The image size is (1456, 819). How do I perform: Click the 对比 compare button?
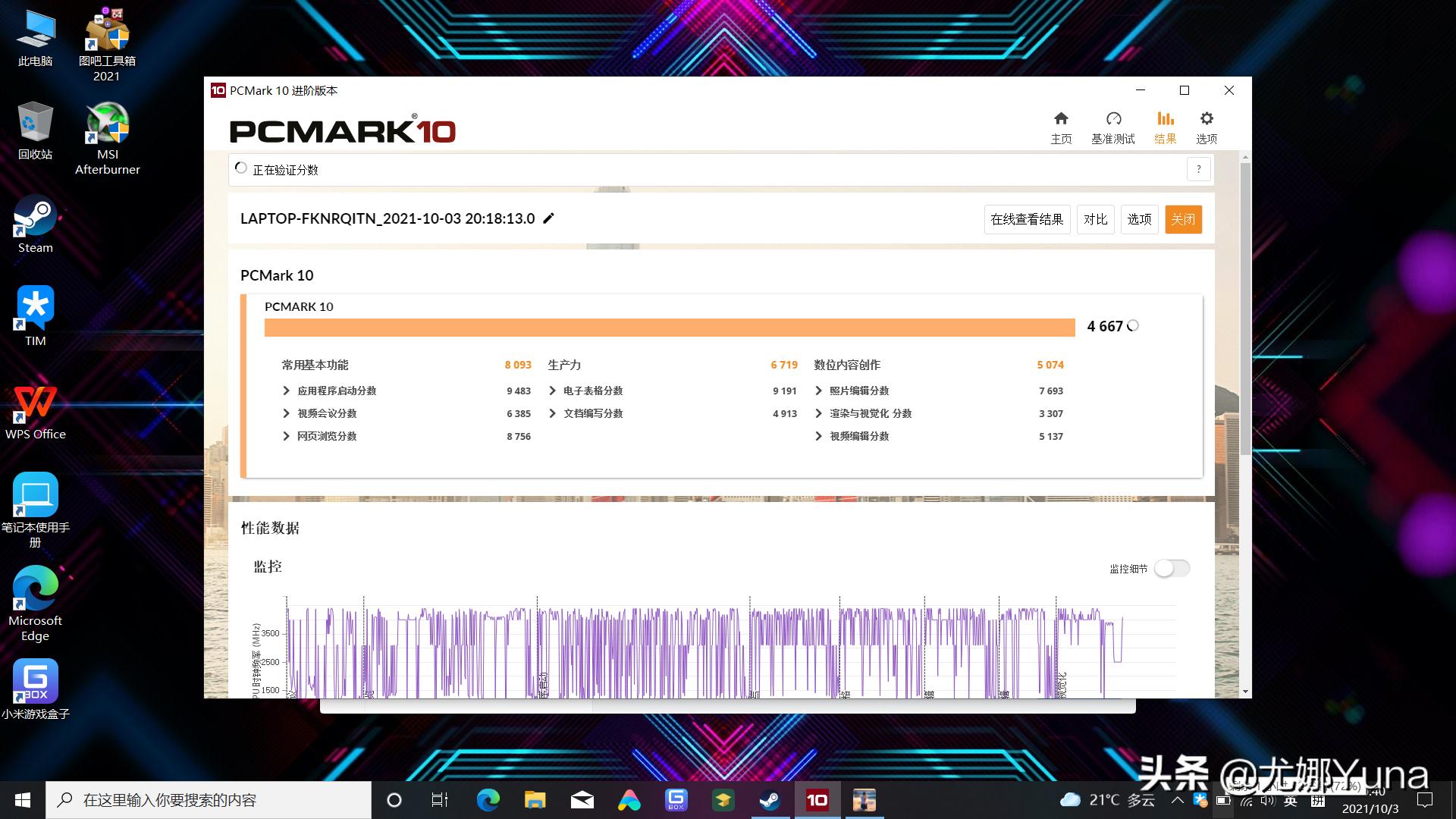(x=1095, y=219)
